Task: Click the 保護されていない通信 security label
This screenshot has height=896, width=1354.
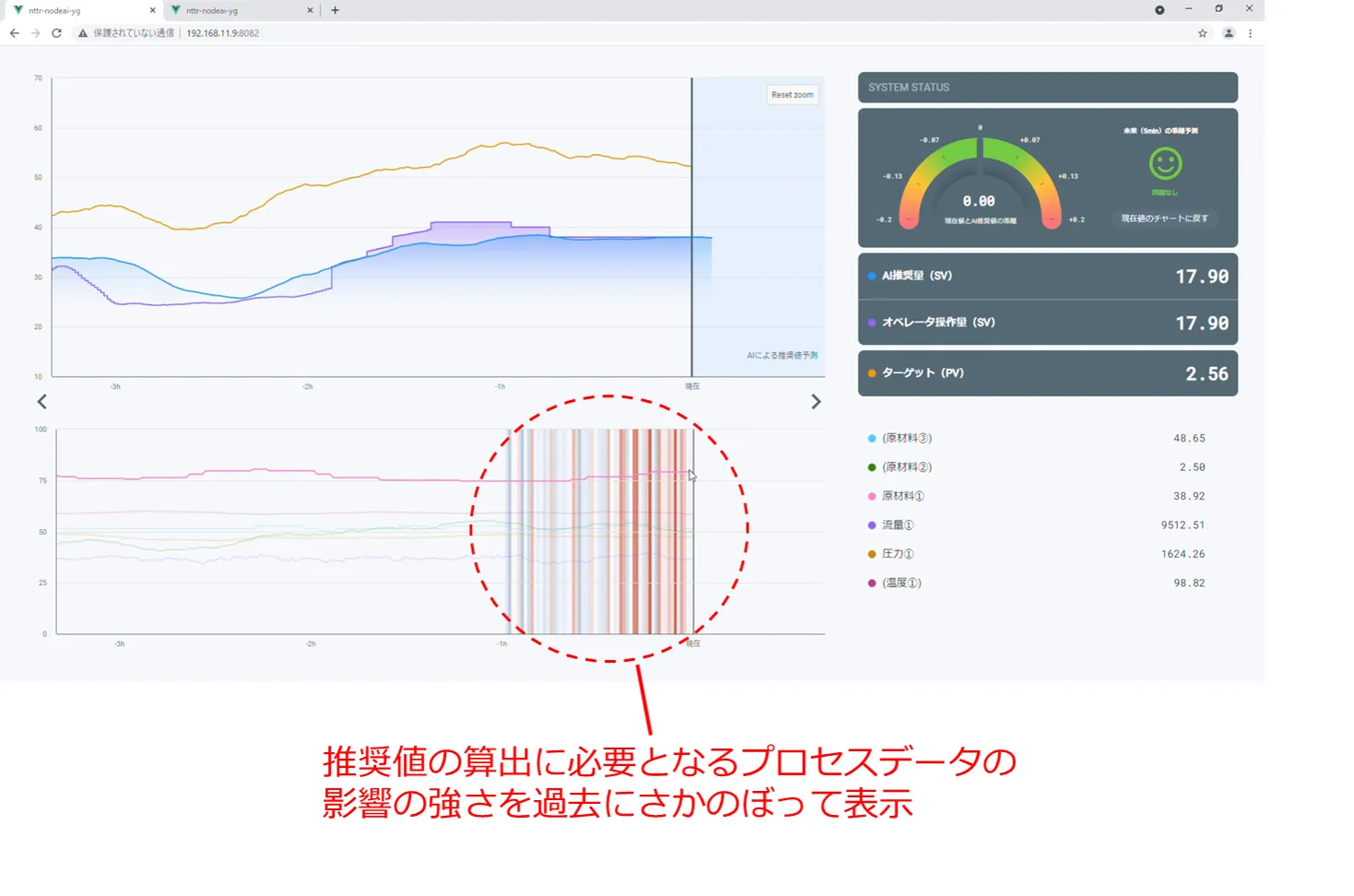Action: 134,33
